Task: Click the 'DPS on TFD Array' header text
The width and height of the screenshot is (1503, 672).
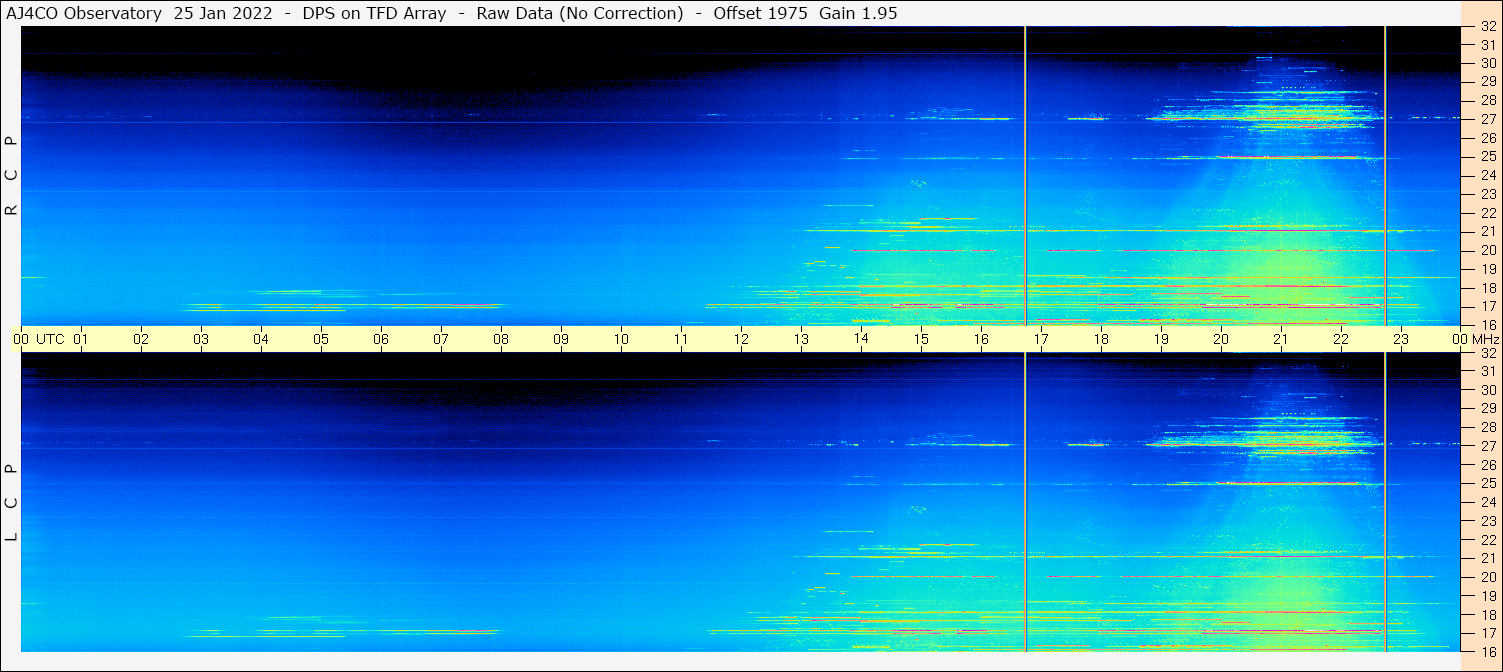Action: (374, 13)
